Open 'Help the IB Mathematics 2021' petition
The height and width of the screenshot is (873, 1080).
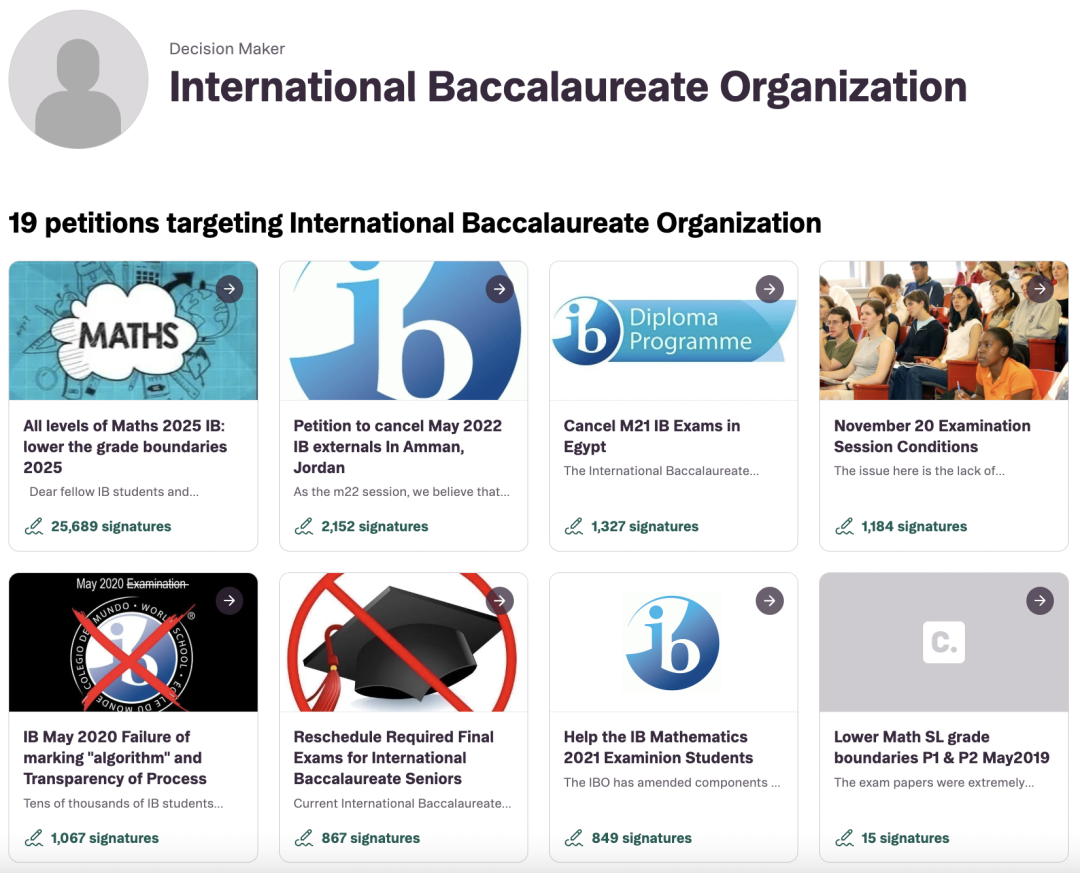click(x=658, y=748)
